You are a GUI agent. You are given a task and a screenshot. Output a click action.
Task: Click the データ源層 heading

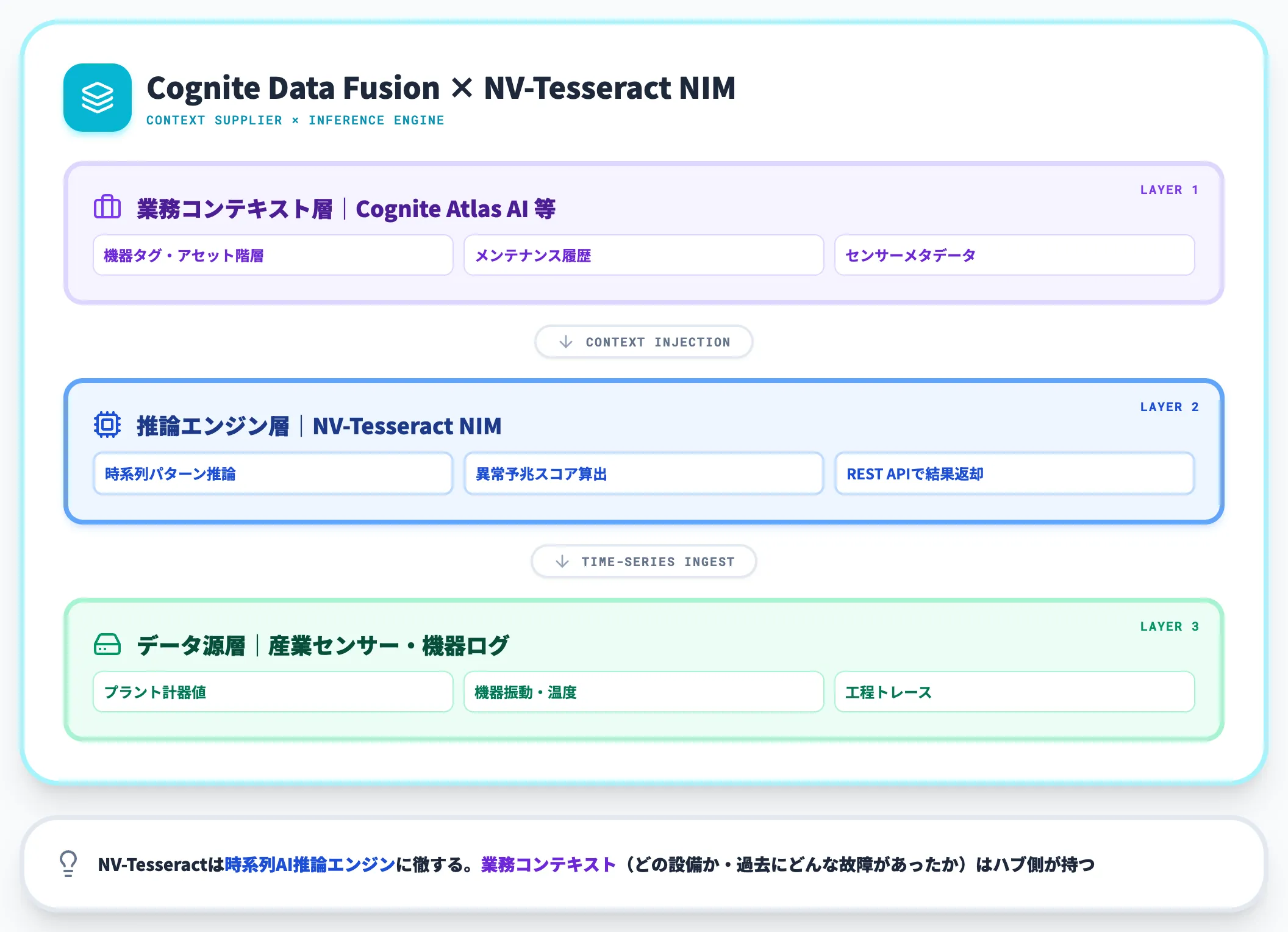tap(191, 645)
